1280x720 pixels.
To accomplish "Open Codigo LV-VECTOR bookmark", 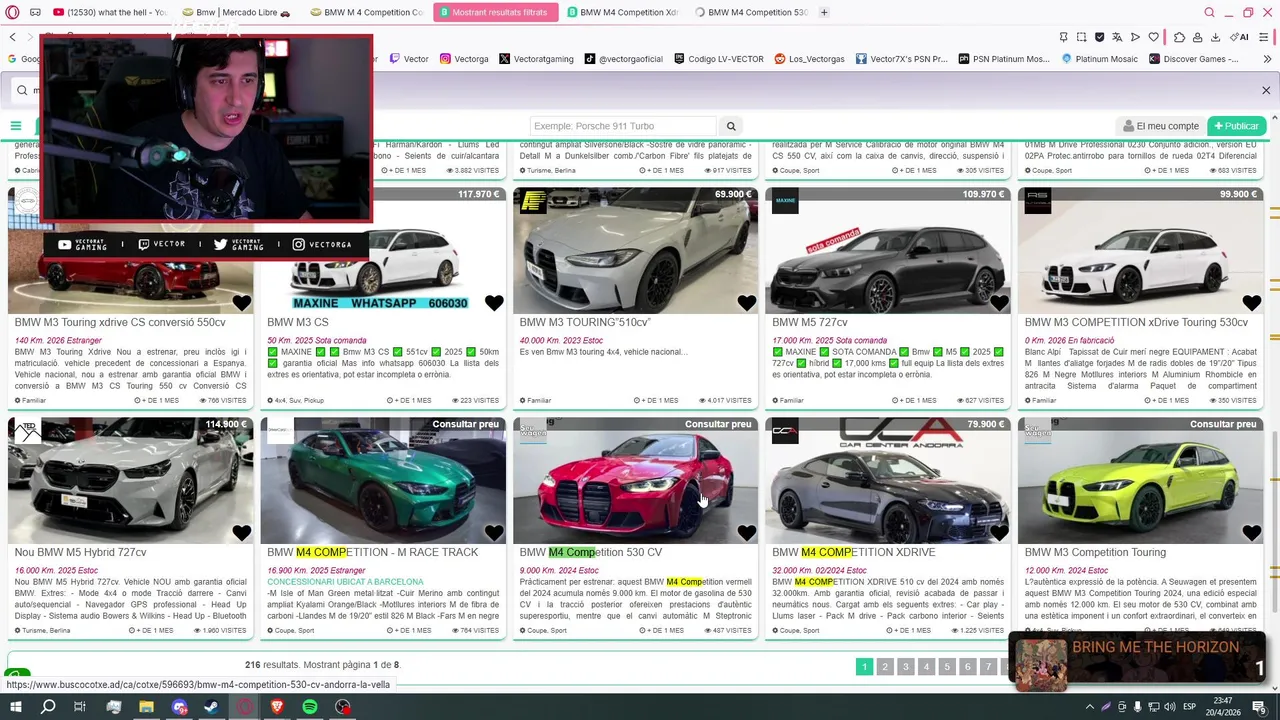I will tap(718, 59).
